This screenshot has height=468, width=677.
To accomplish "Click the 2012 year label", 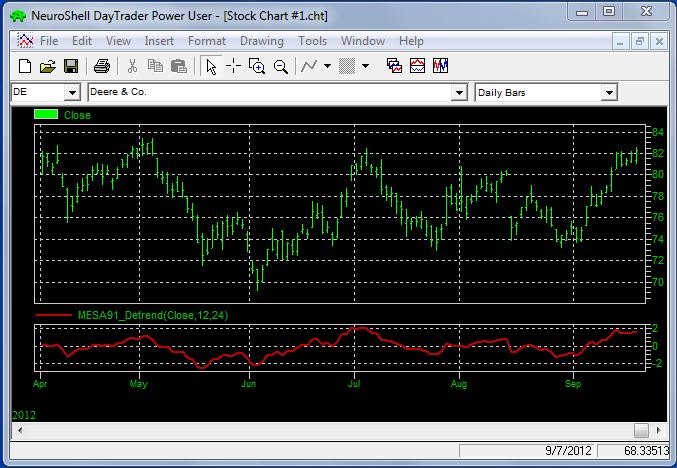I will click(24, 415).
